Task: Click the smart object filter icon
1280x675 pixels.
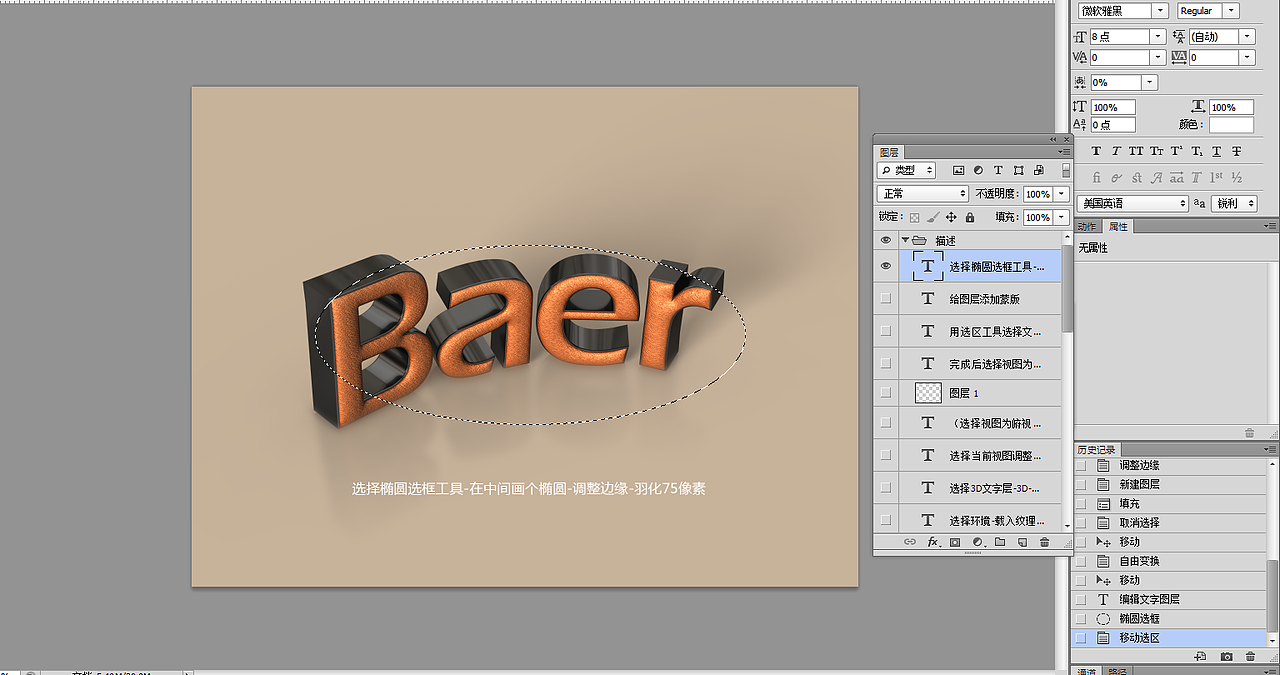Action: pyautogui.click(x=1039, y=171)
